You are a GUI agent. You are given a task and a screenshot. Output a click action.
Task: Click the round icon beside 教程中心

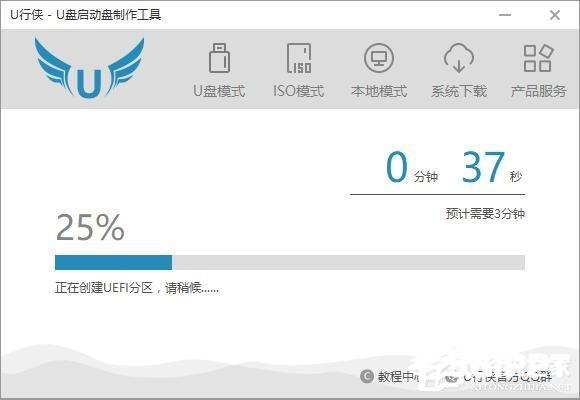[x=367, y=376]
